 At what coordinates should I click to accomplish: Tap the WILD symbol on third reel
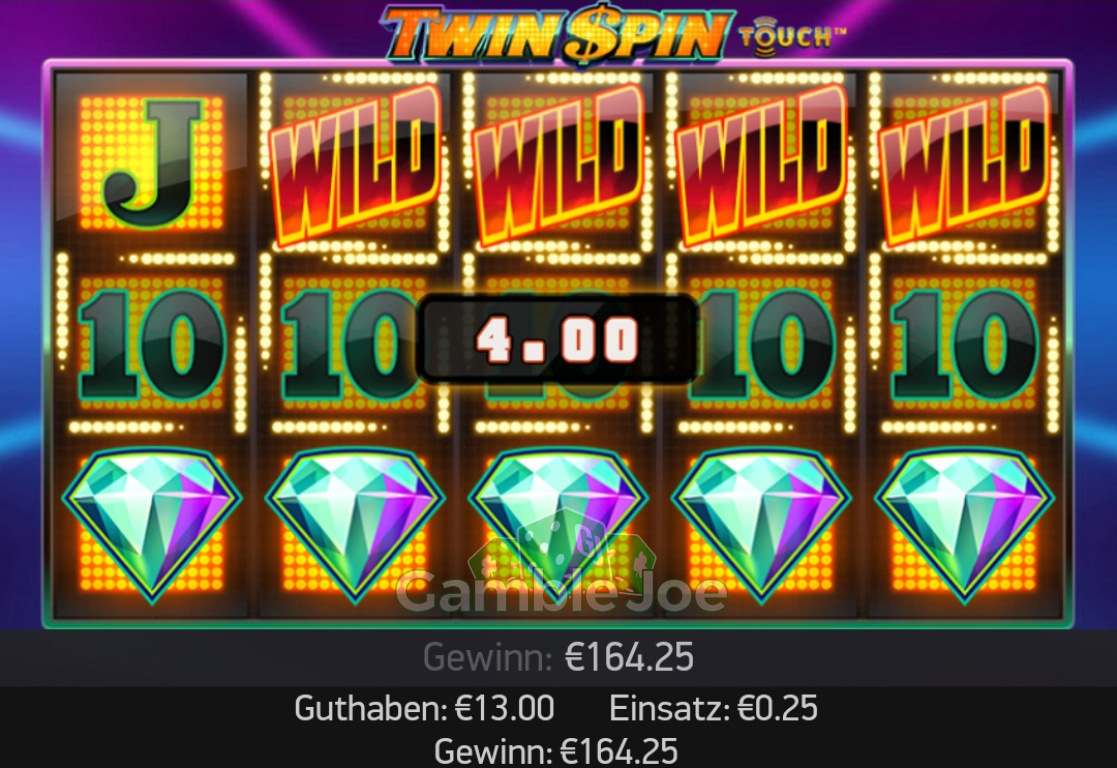[558, 165]
